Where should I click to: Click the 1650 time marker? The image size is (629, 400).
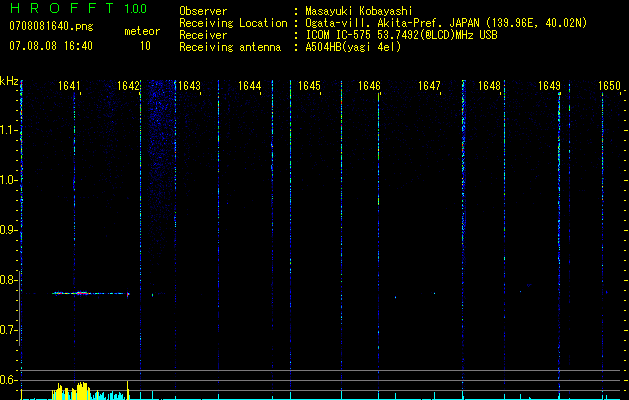(x=609, y=86)
